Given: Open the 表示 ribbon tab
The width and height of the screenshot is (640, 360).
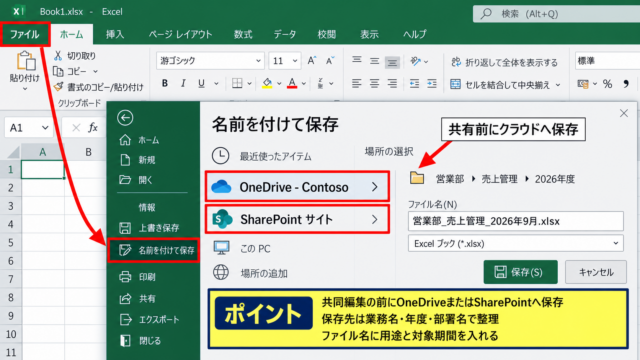Looking at the screenshot, I should pyautogui.click(x=369, y=34).
